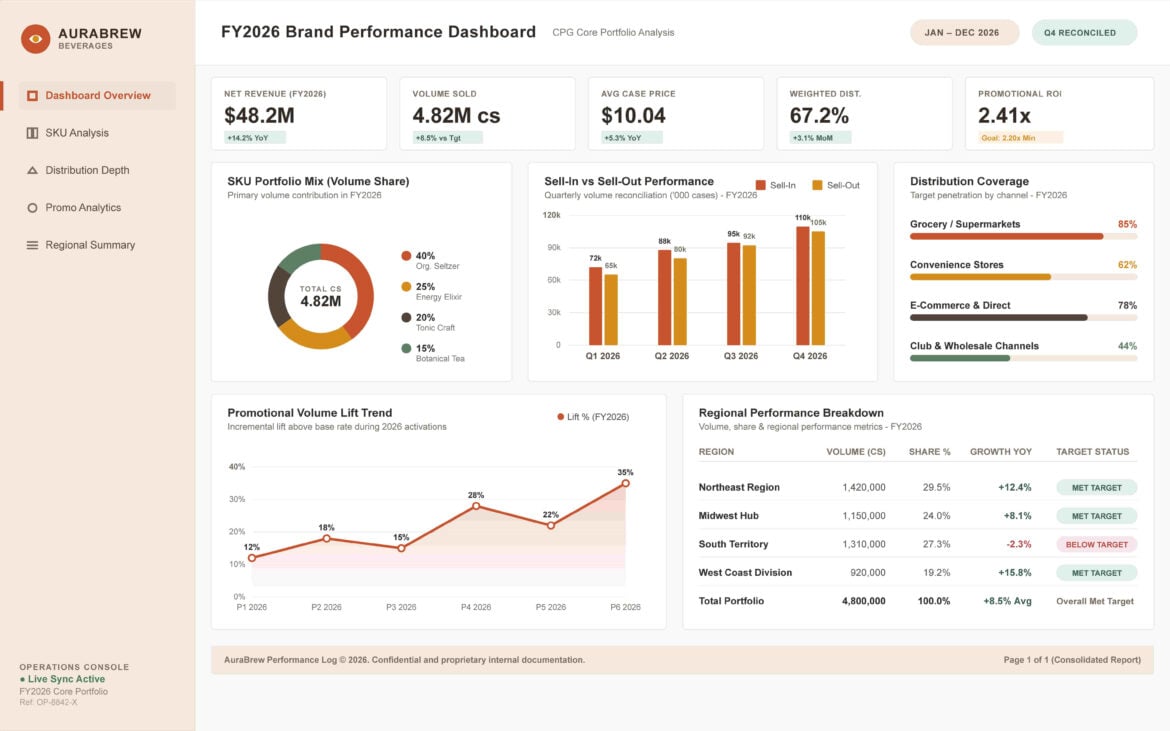Viewport: 1170px width, 731px height.
Task: Click the Midwest Hub MET TARGET badge
Action: [x=1096, y=516]
